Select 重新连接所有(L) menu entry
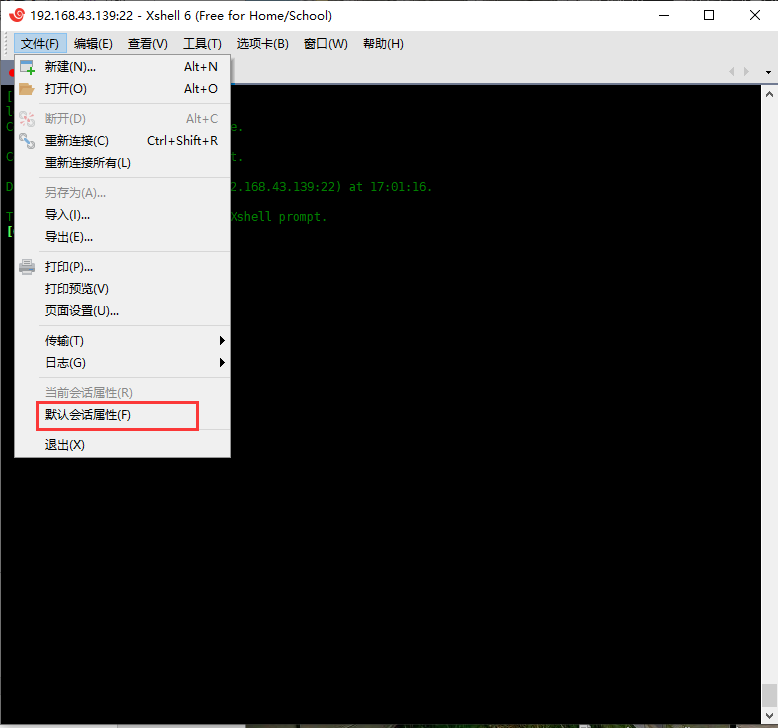The image size is (778, 728). 123,163
